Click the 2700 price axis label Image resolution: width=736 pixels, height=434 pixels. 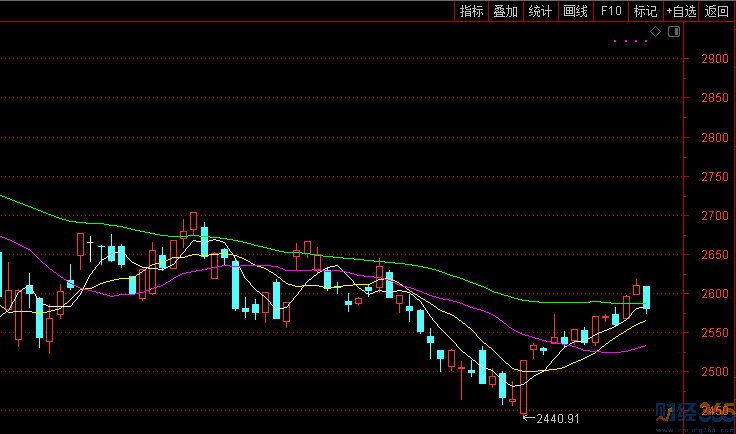click(x=715, y=216)
